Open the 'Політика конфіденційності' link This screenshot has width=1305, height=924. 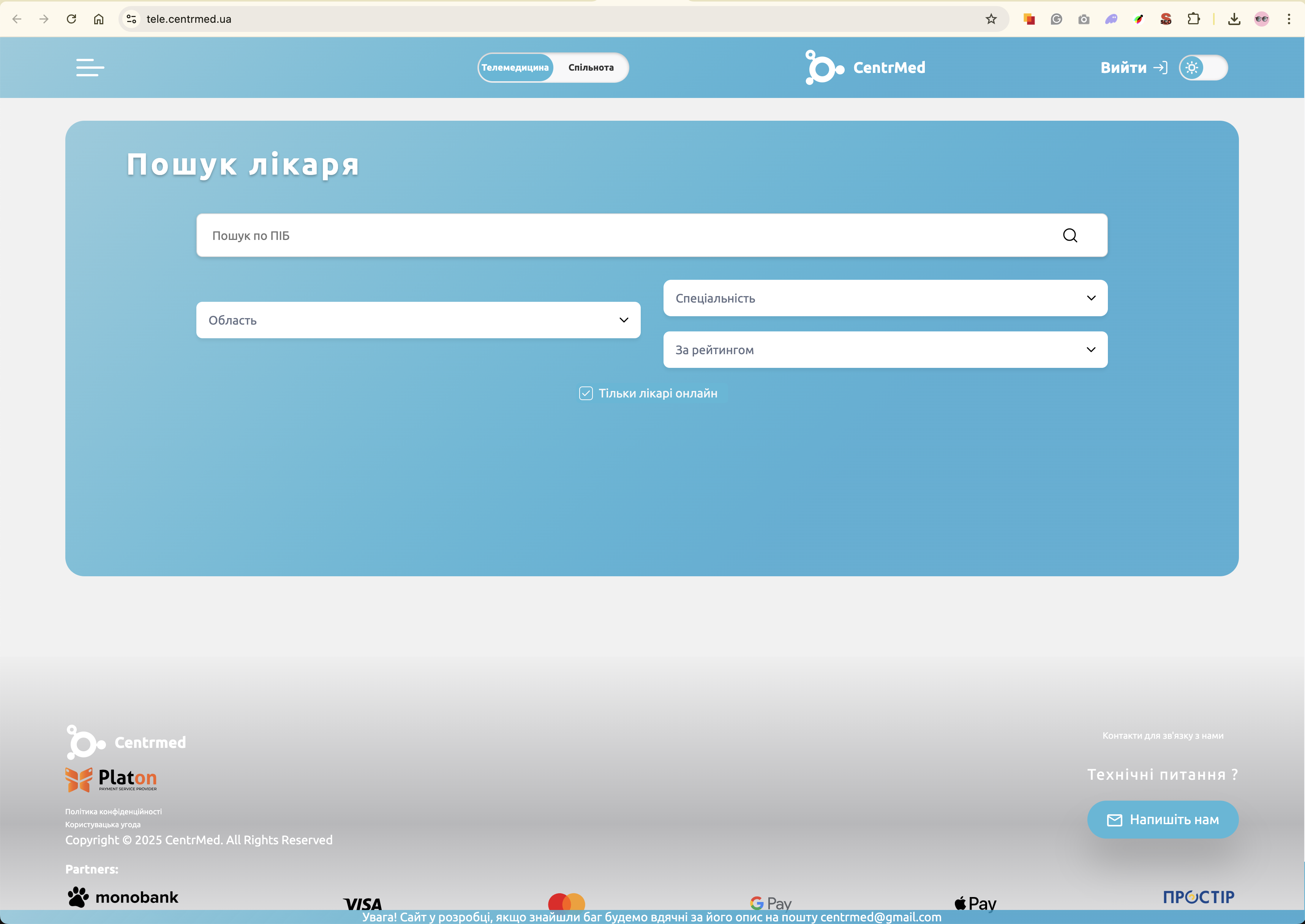pyautogui.click(x=113, y=811)
